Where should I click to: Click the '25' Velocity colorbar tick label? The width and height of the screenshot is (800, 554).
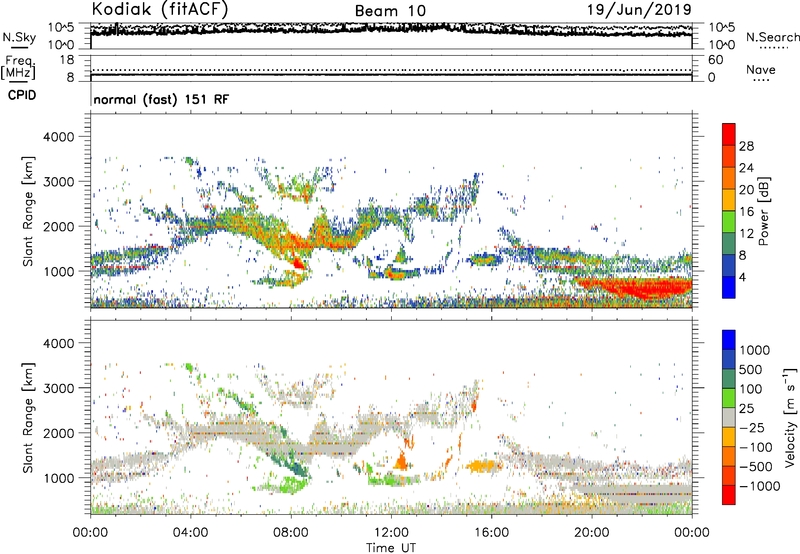tap(746, 409)
